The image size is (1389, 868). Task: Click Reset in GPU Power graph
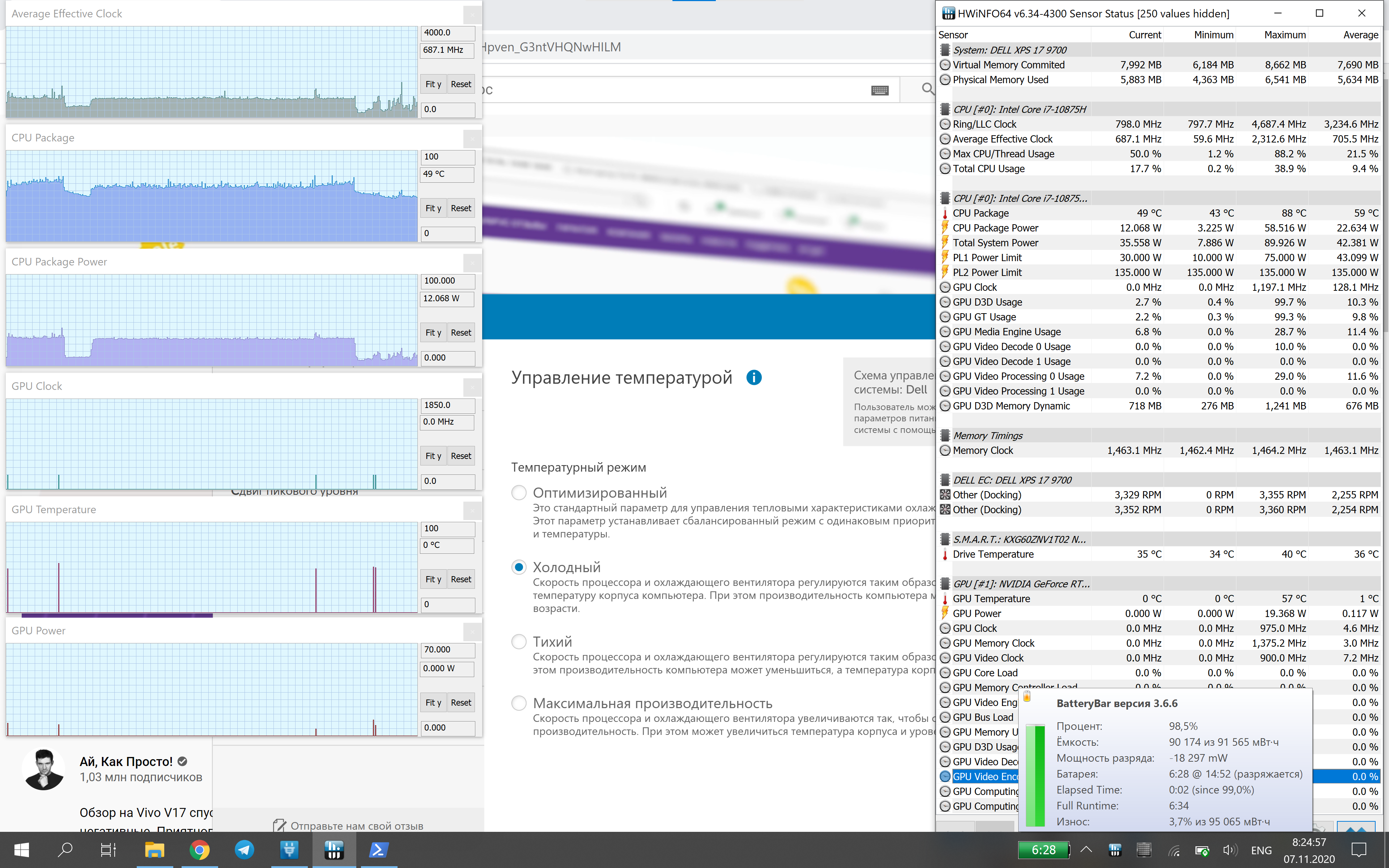click(x=461, y=703)
